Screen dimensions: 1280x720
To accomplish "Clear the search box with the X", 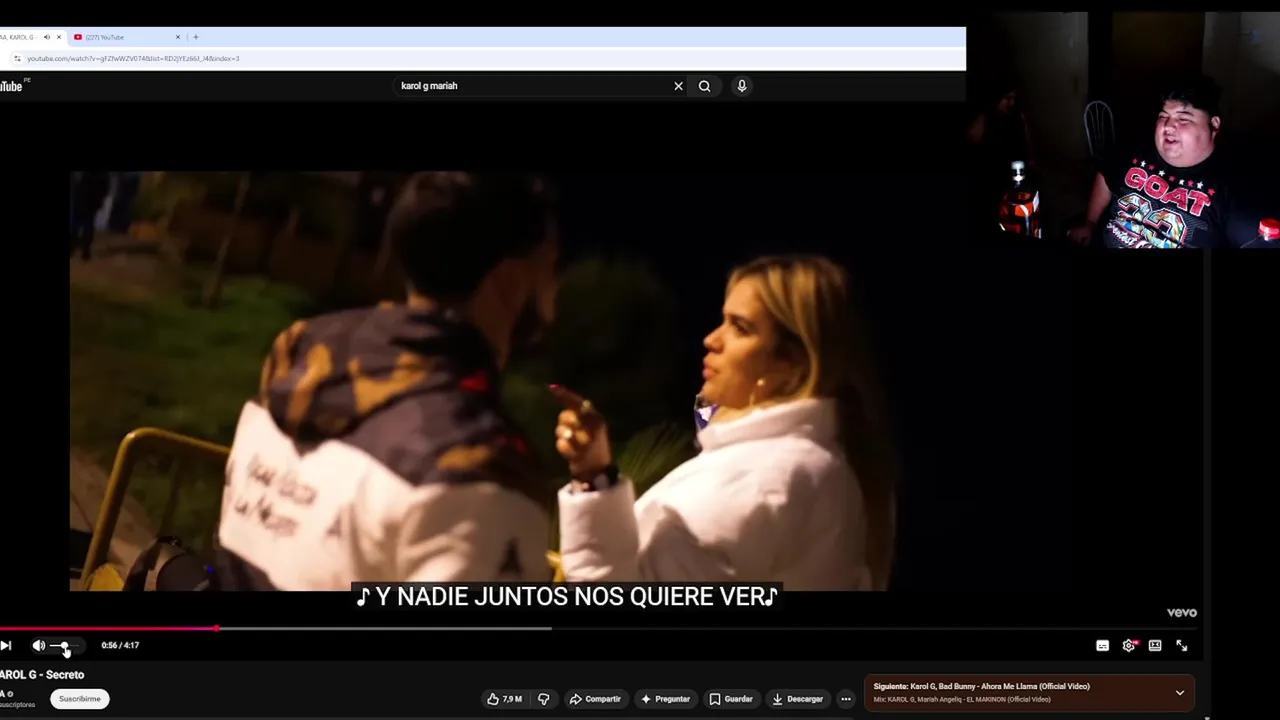I will 678,86.
